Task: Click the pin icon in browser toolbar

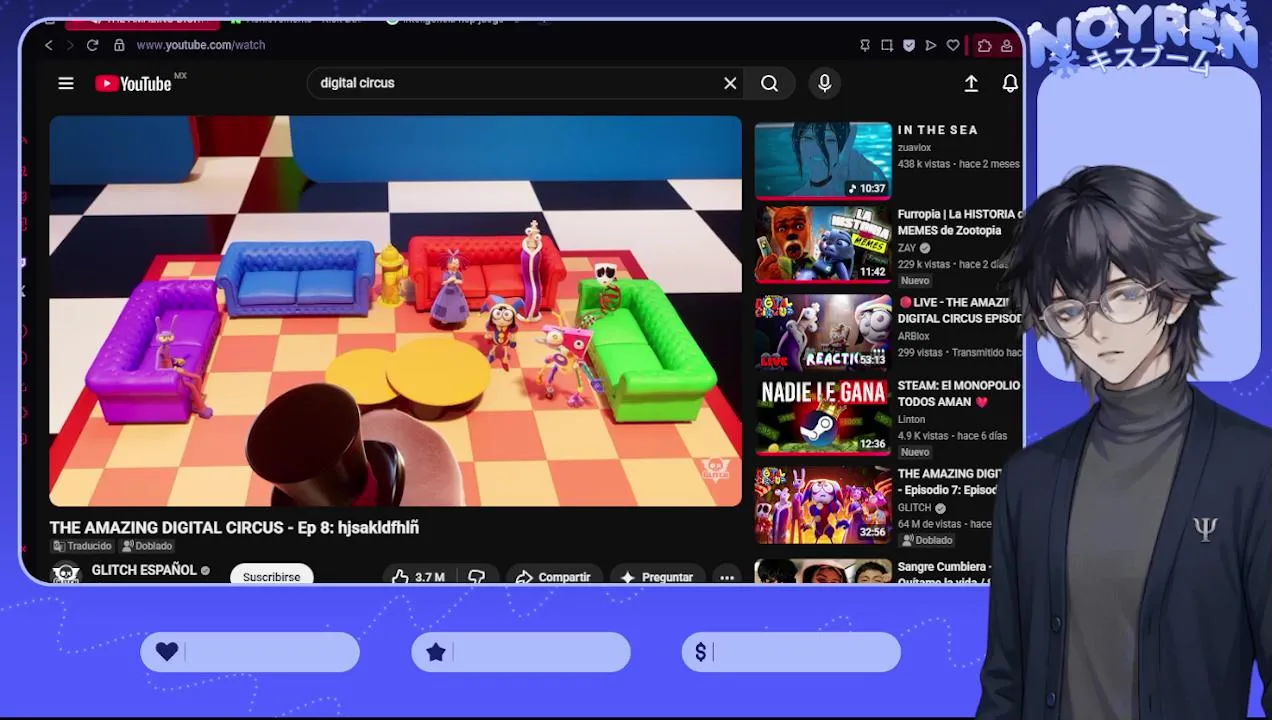Action: pyautogui.click(x=865, y=45)
